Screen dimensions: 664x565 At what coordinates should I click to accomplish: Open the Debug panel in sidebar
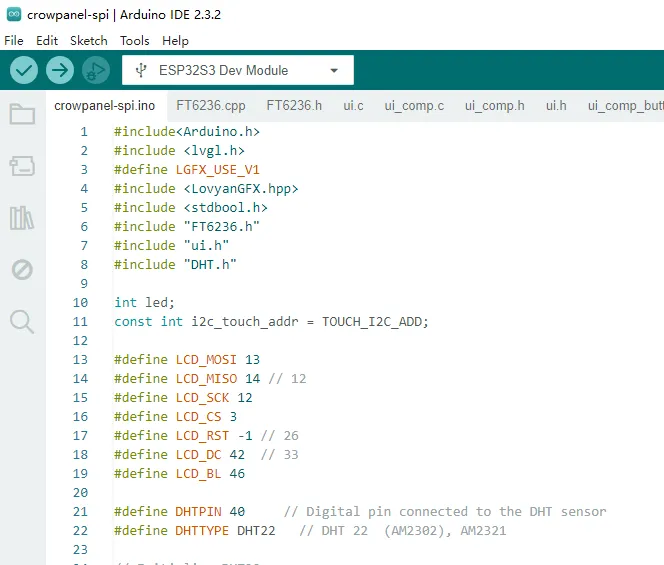coord(22,270)
